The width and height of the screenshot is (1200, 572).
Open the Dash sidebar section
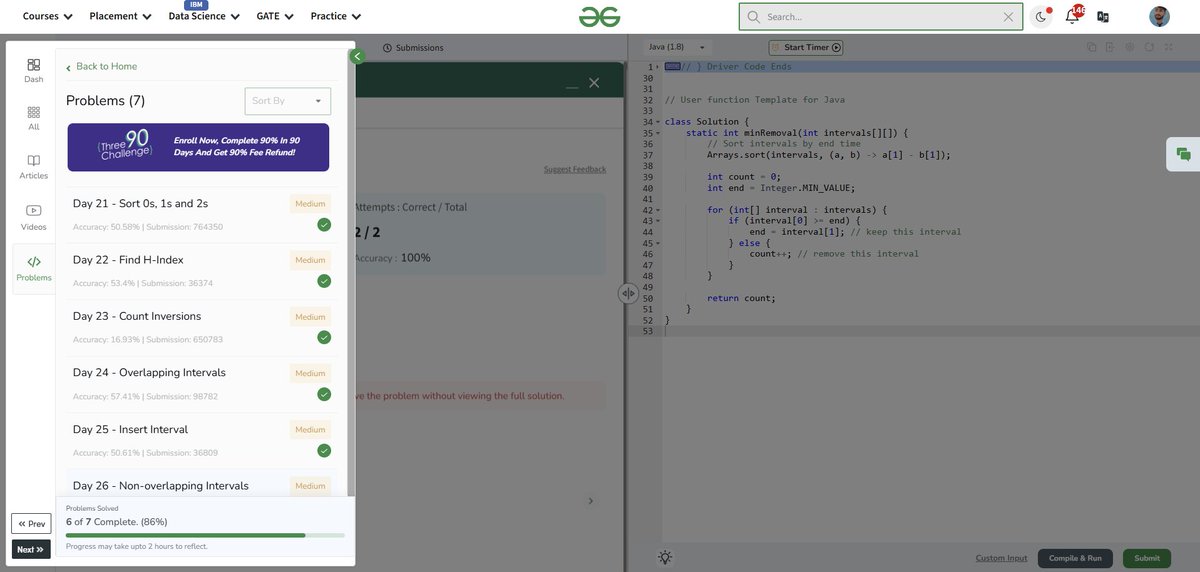pos(33,70)
